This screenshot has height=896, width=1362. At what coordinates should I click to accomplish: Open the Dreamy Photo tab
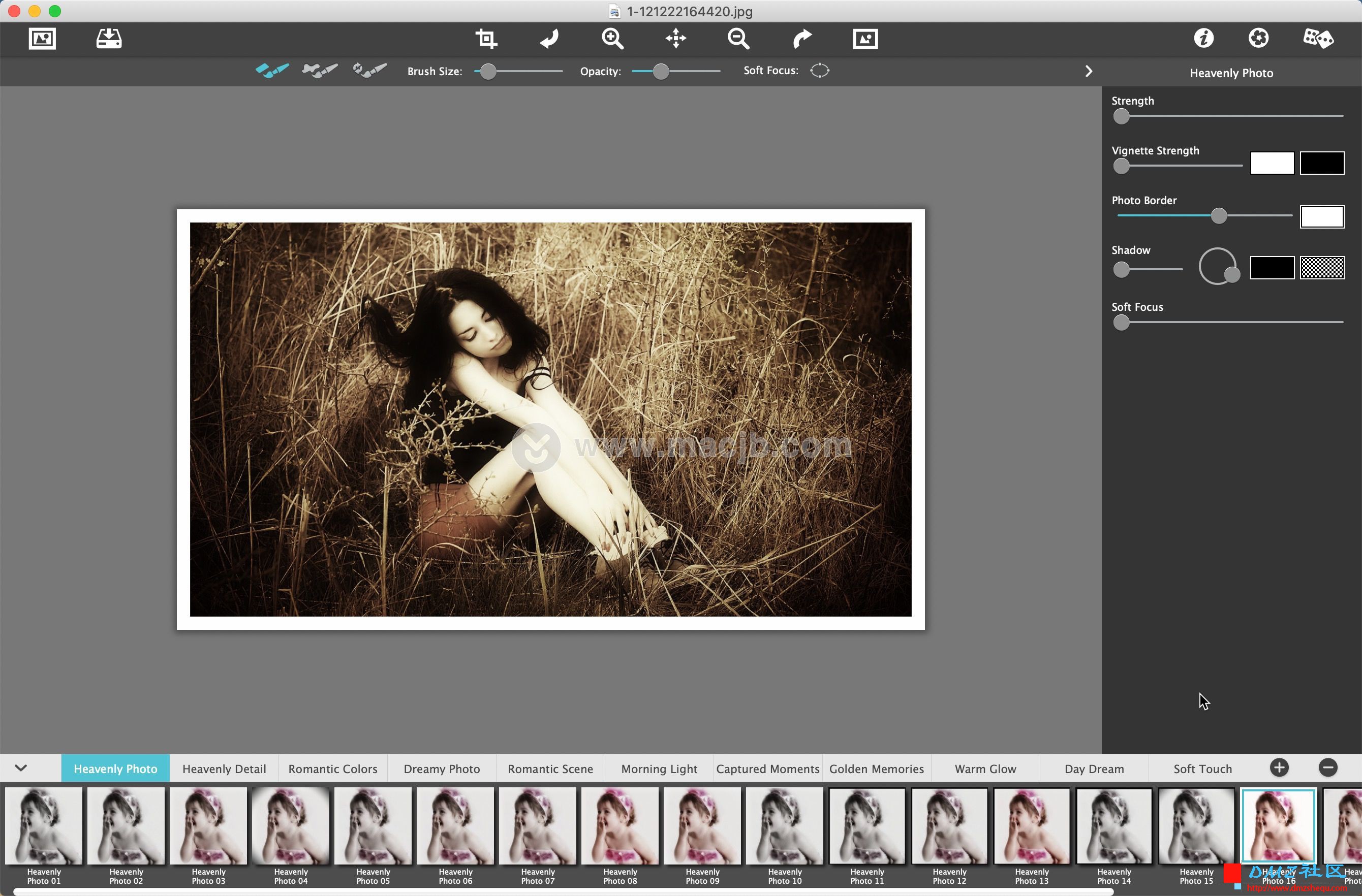point(441,768)
